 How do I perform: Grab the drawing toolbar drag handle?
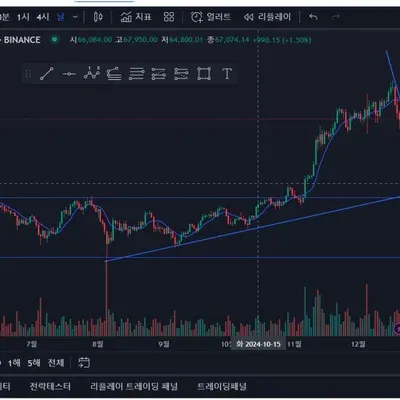click(28, 73)
